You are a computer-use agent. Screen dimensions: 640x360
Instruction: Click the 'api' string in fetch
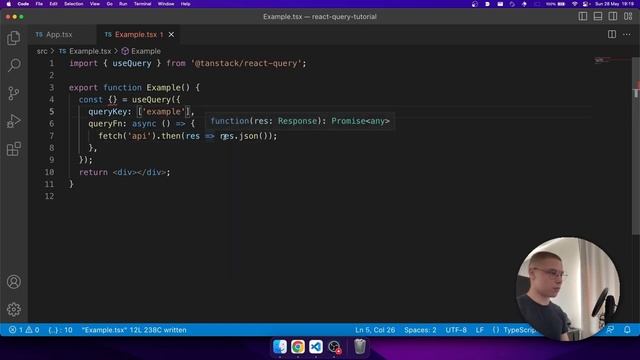pos(139,136)
